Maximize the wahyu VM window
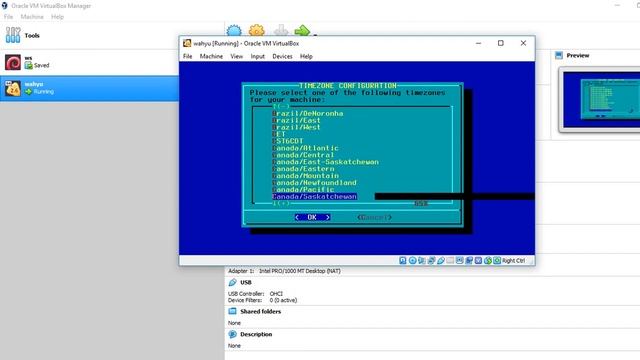Screen dimensions: 640x360 click(x=501, y=43)
